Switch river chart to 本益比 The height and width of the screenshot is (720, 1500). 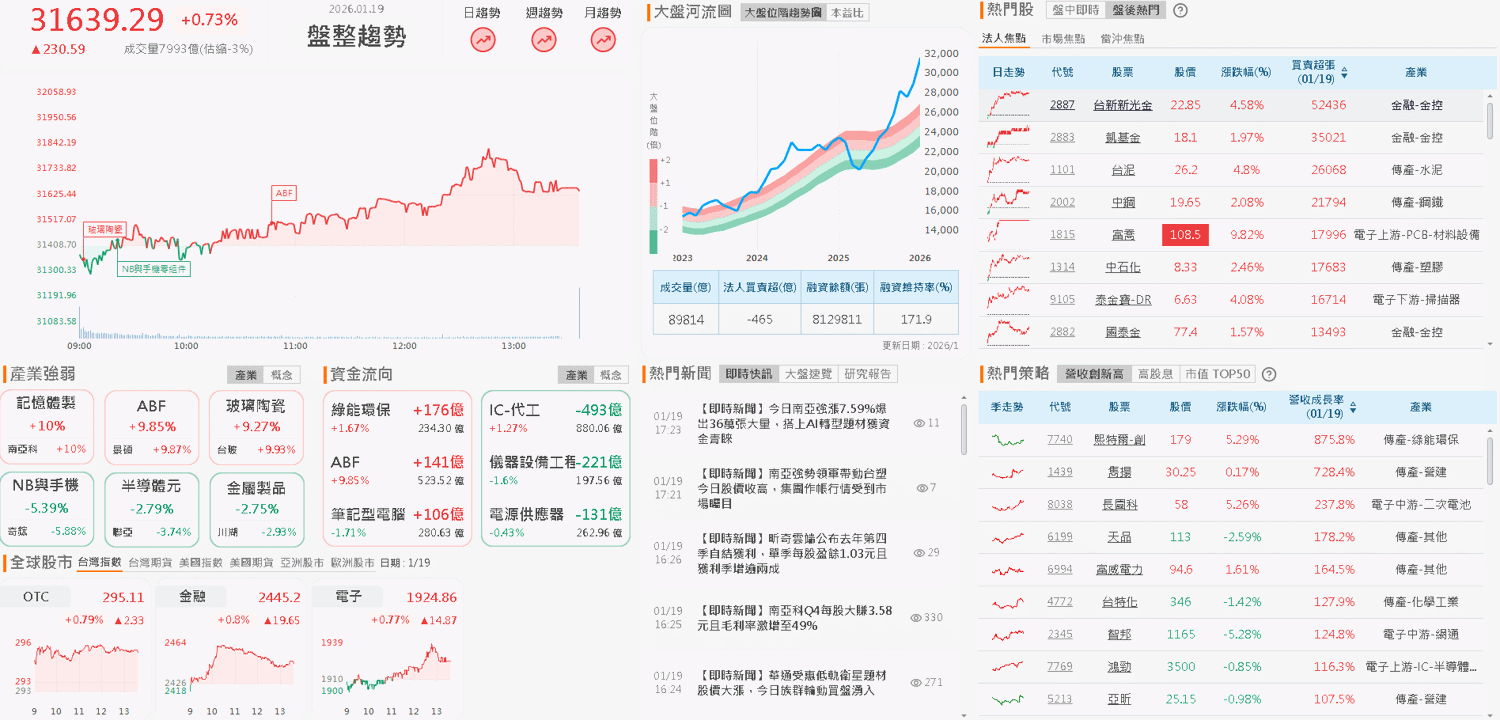(848, 13)
